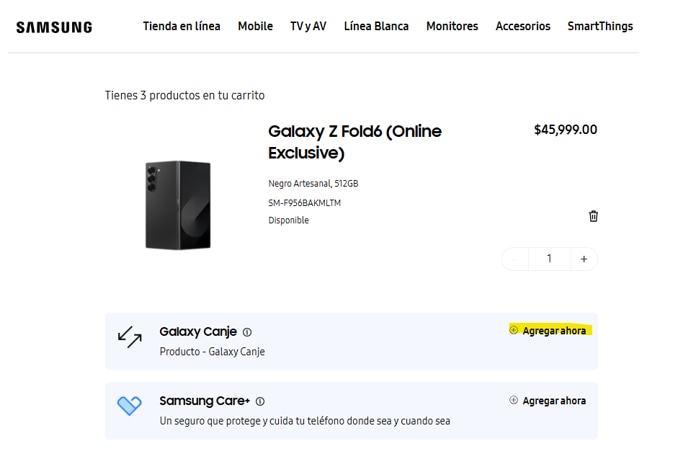Open the Monitores menu
Viewport: 682px width, 463px height.
point(452,27)
